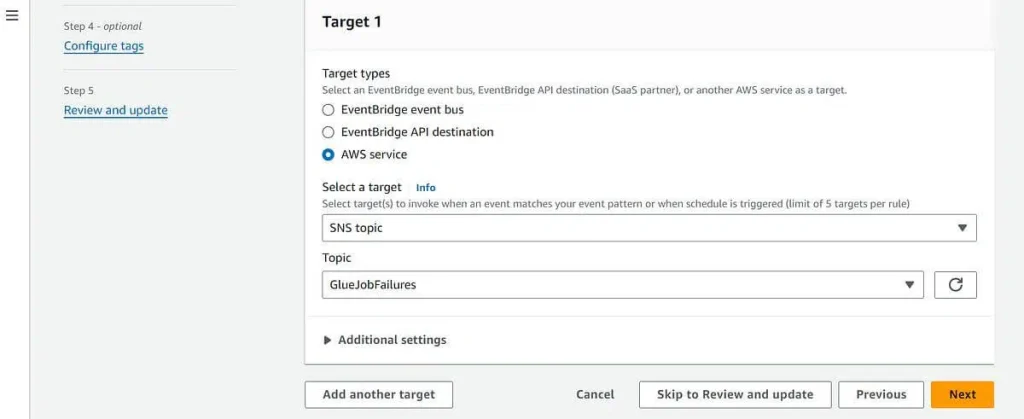The height and width of the screenshot is (419, 1024).
Task: Click the Previous button
Action: pyautogui.click(x=881, y=395)
